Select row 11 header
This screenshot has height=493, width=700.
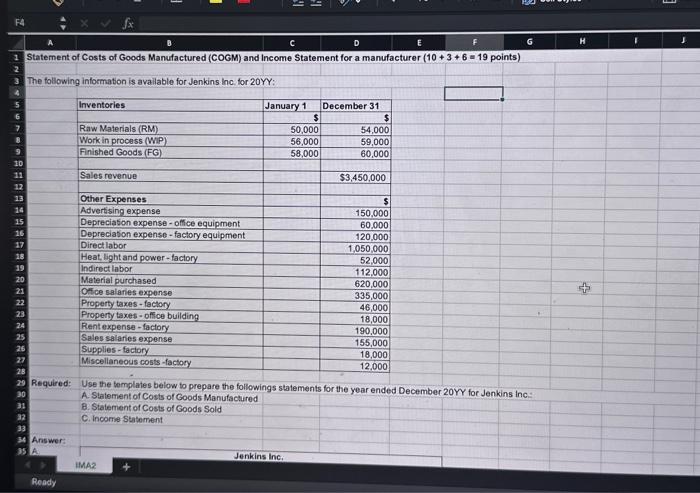click(x=18, y=175)
